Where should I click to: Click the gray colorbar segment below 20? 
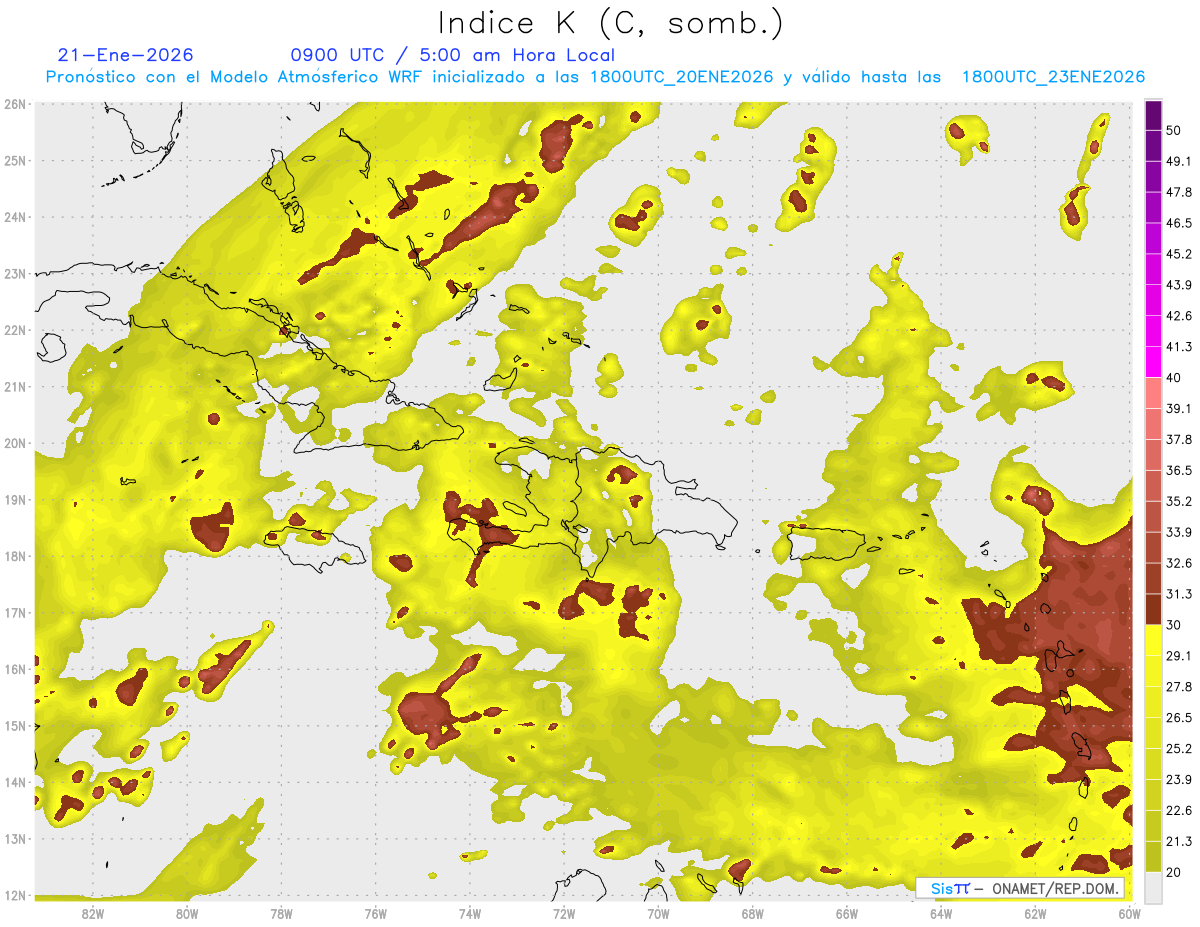pos(1153,887)
